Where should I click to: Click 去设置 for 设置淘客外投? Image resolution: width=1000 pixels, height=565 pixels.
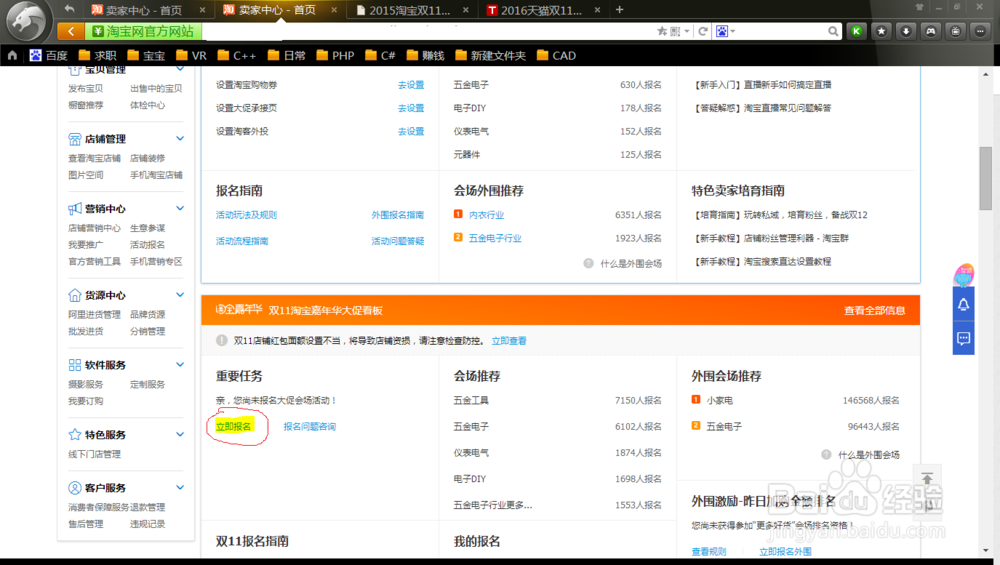coord(411,131)
